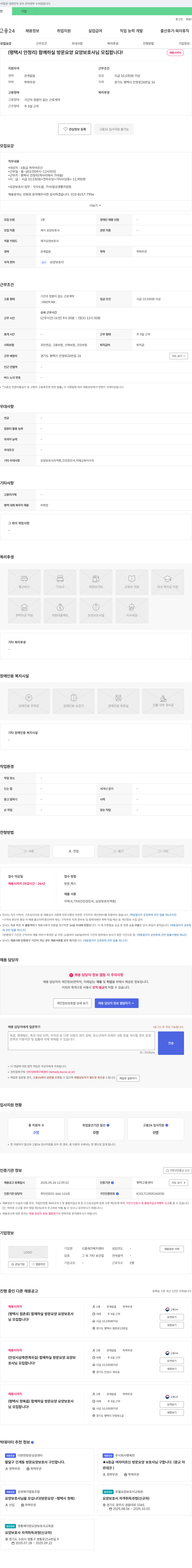Viewport: 192px width, 1568px height.
Task: Click the 로그인 link
Action: [179, 19]
